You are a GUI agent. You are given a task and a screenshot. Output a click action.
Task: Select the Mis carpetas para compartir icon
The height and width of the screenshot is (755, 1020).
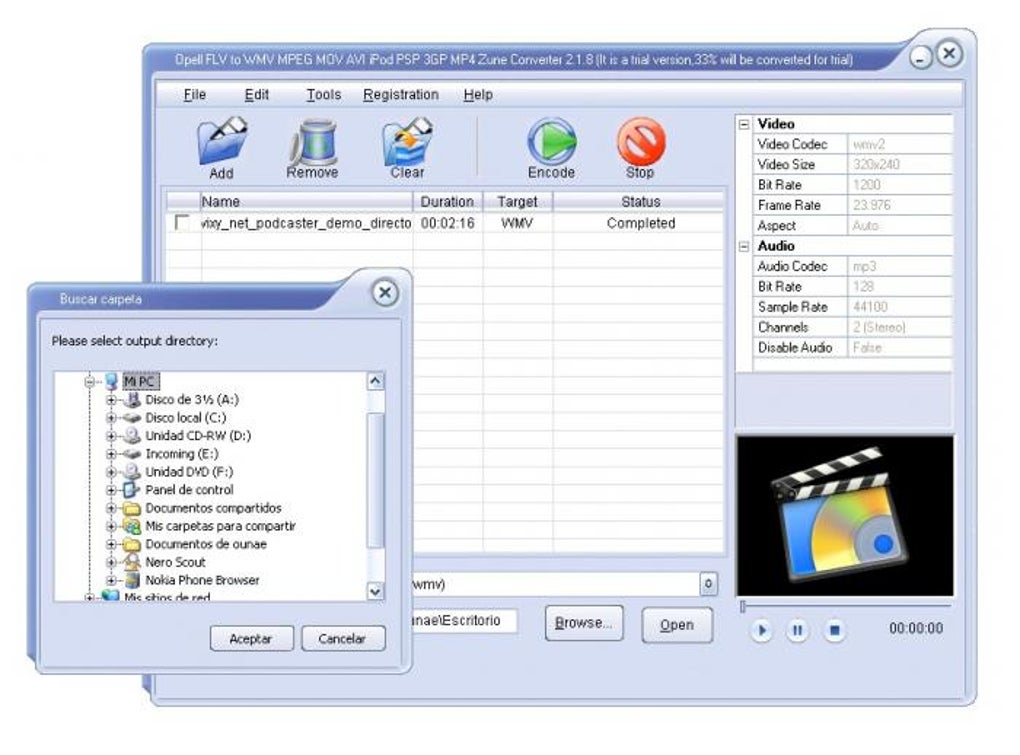(x=132, y=526)
